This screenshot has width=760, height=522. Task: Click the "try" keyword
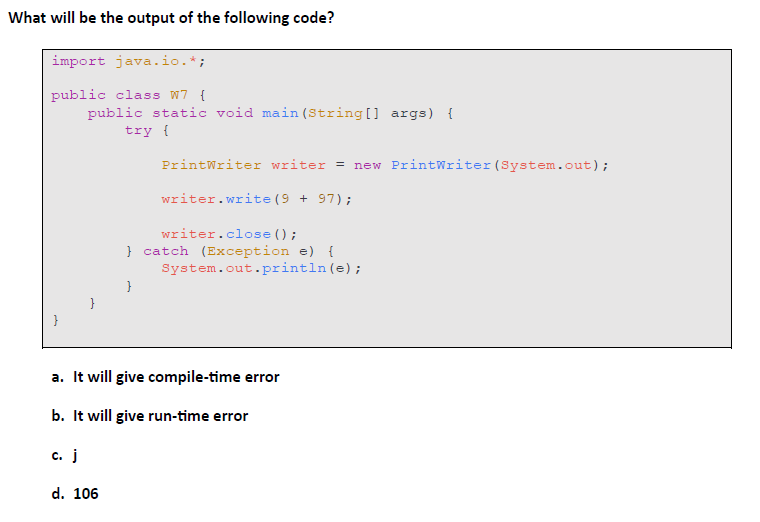click(x=138, y=131)
